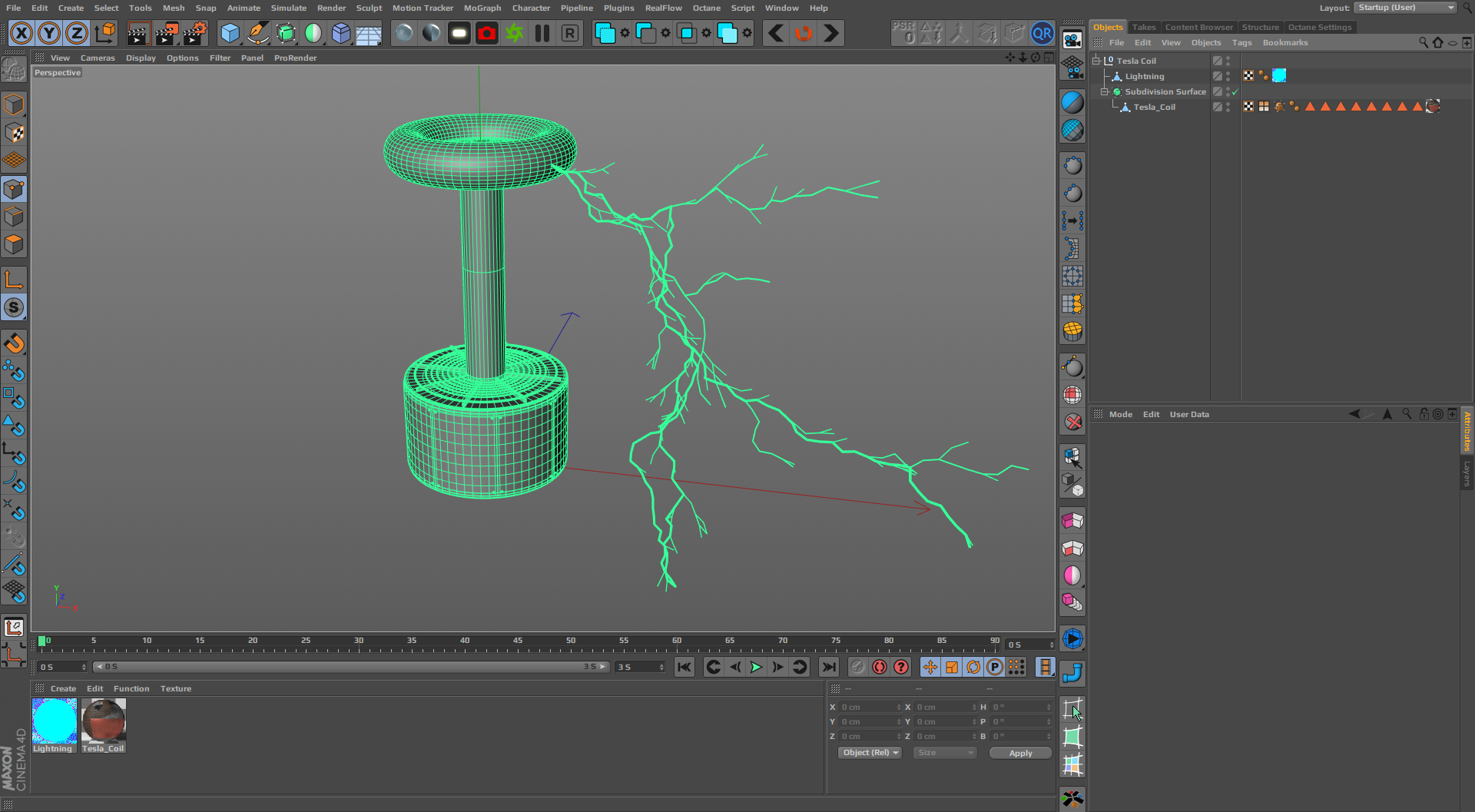Collapse the Tesla Coil hierarchy
This screenshot has width=1475, height=812.
1096,61
